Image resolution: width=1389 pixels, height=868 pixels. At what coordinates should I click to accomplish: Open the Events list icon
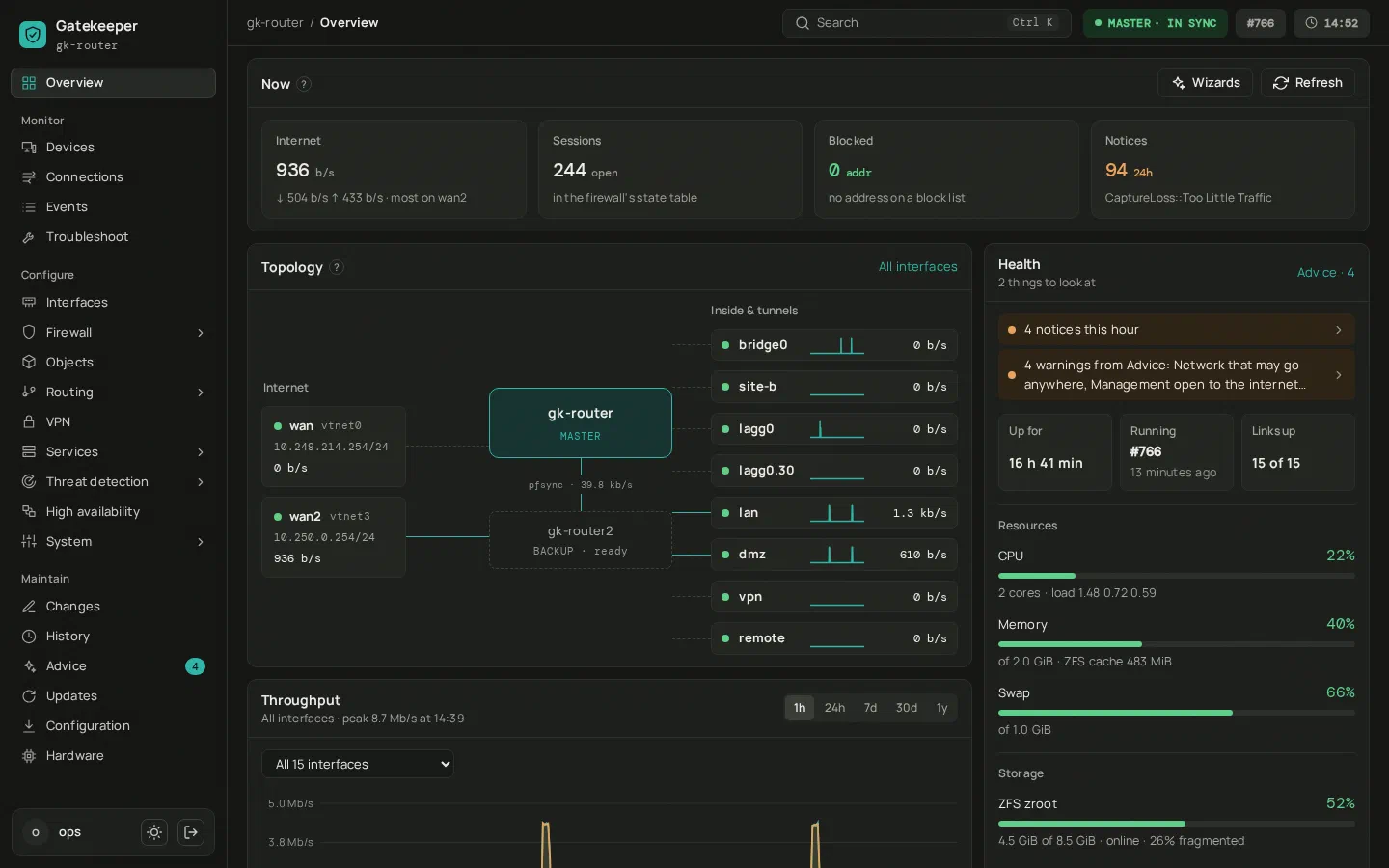coord(29,207)
